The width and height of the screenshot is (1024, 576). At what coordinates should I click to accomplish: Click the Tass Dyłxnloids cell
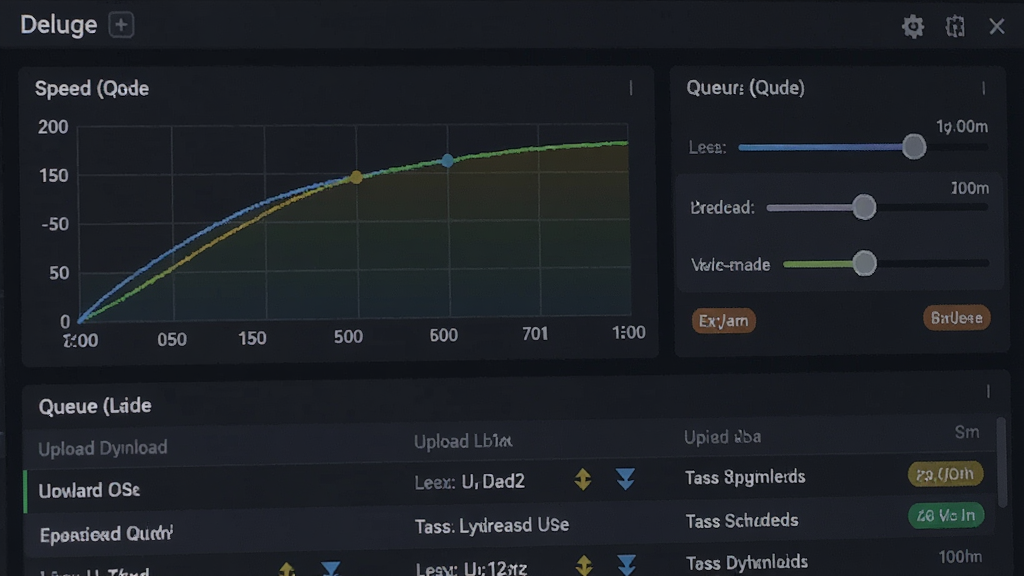(x=746, y=562)
